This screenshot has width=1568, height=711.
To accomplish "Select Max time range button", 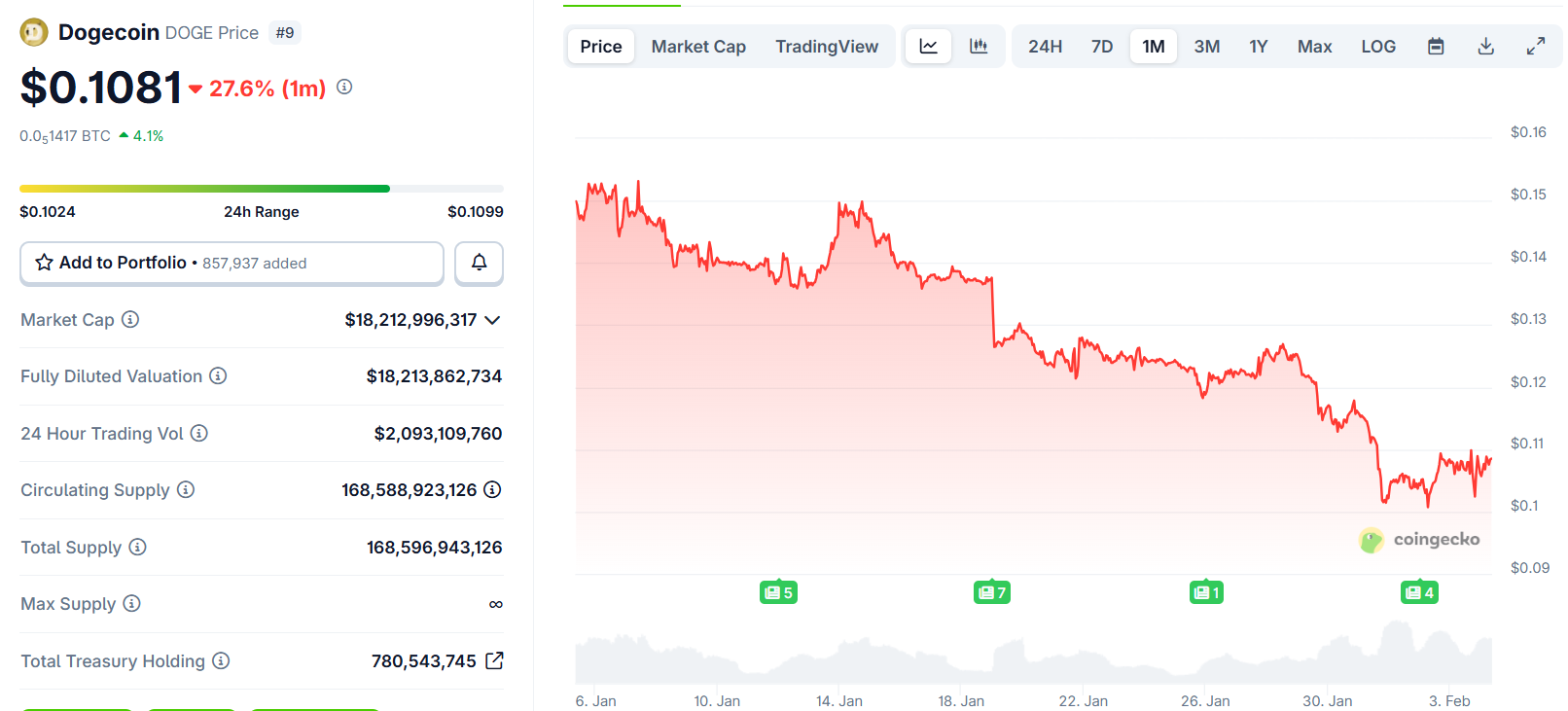I will point(1314,47).
